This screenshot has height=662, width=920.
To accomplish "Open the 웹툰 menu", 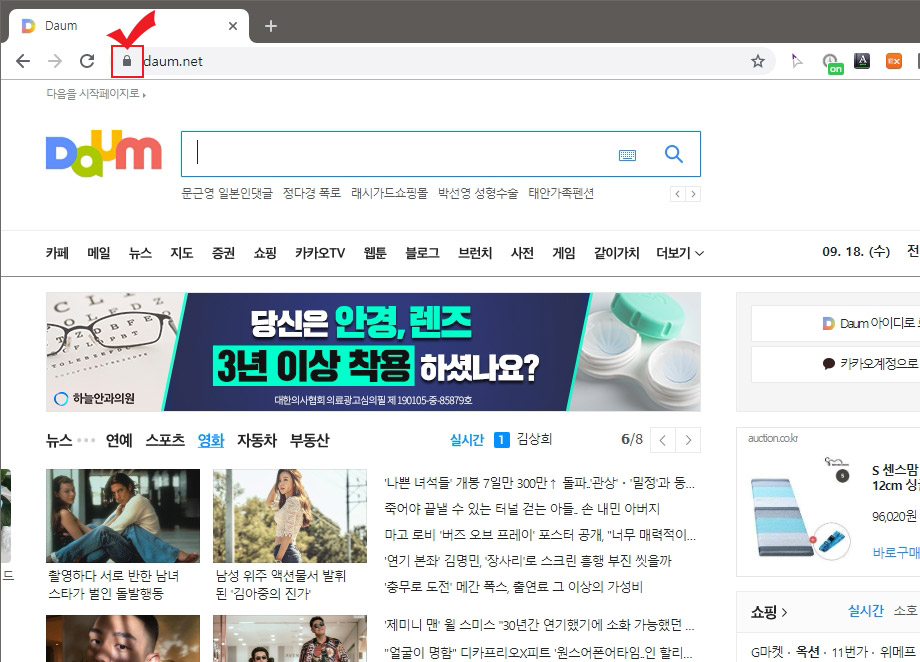I will (x=375, y=253).
